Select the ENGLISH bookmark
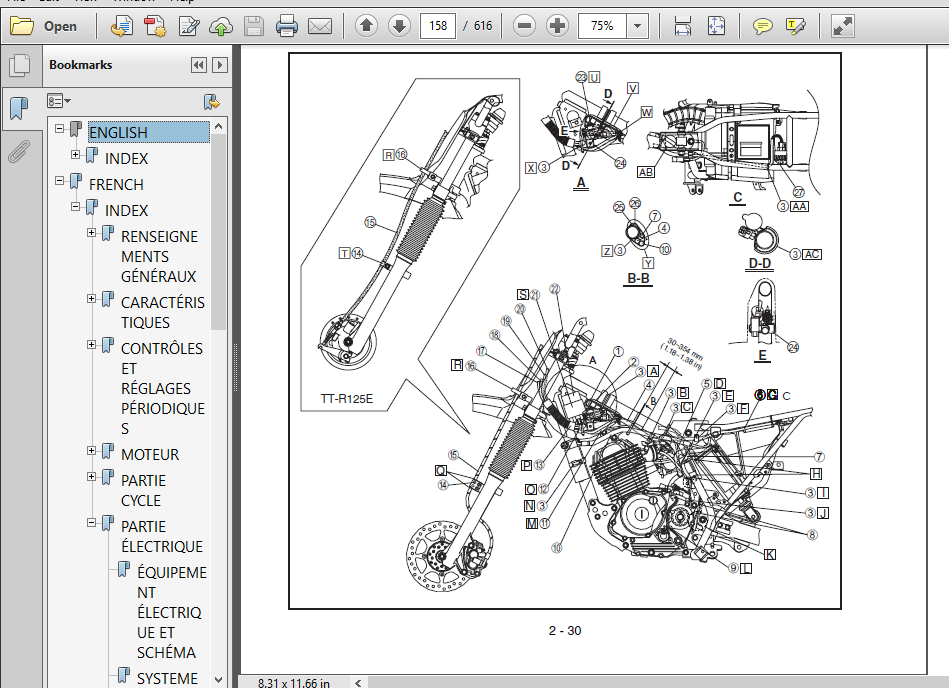 click(x=148, y=133)
